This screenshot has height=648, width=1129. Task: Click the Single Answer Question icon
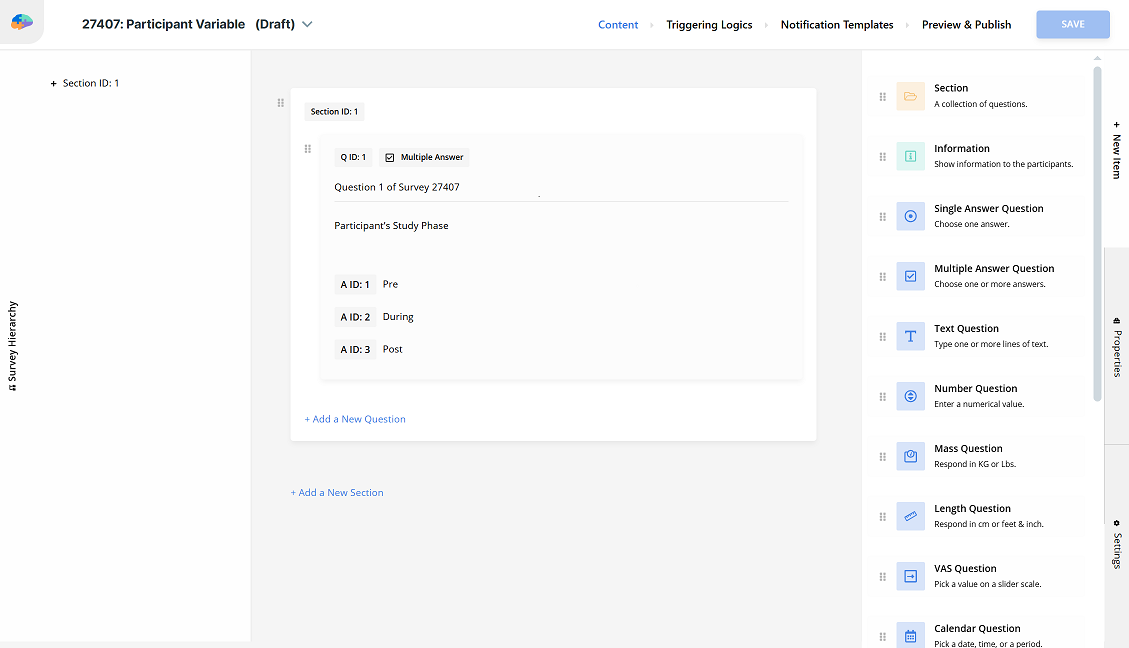(x=910, y=216)
